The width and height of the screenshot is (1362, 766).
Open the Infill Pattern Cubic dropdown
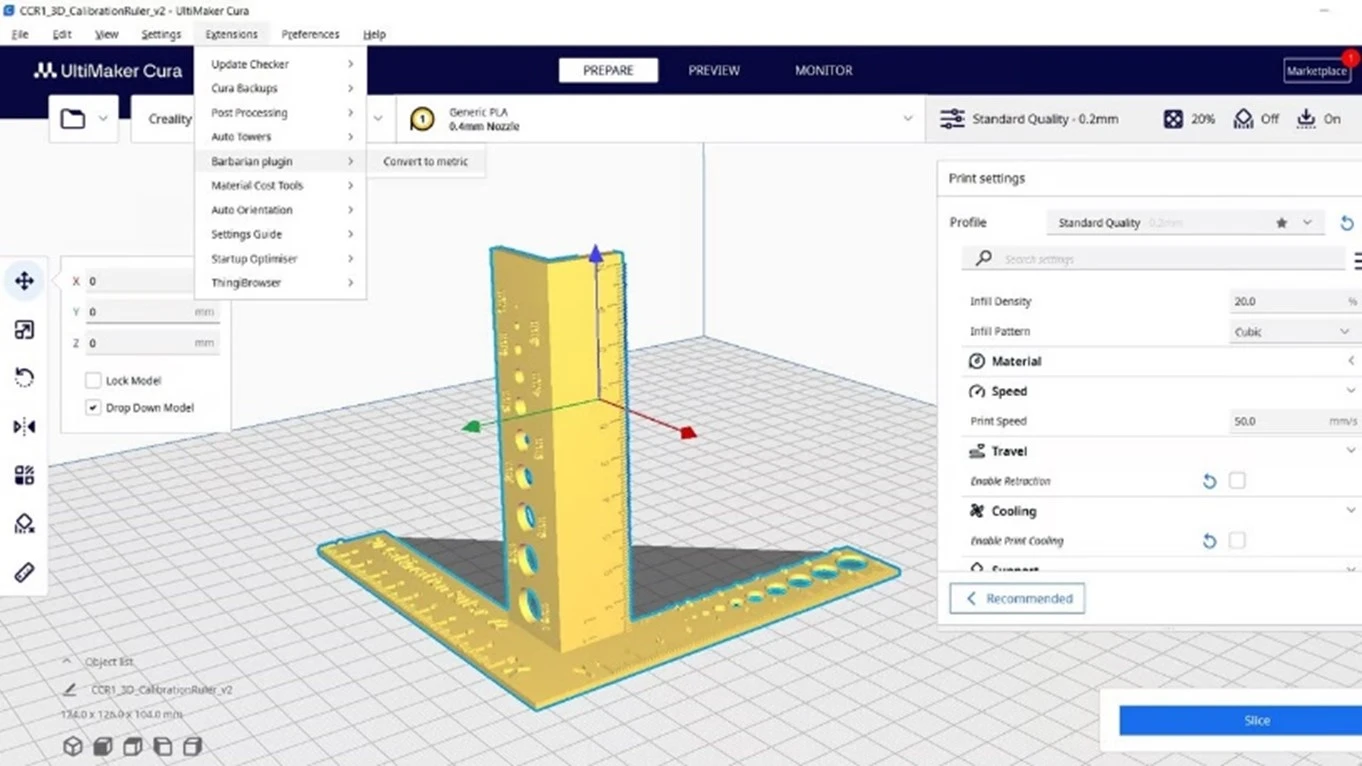(1293, 332)
